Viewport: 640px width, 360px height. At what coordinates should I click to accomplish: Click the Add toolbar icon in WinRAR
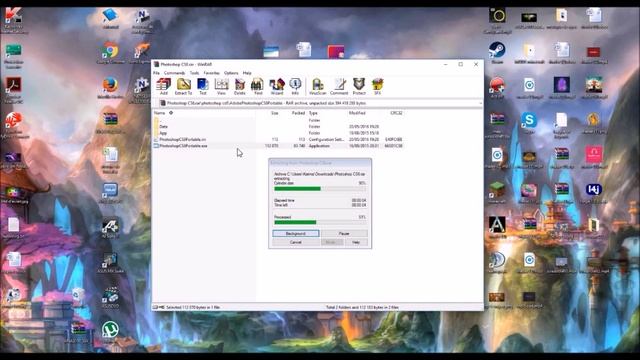[163, 86]
